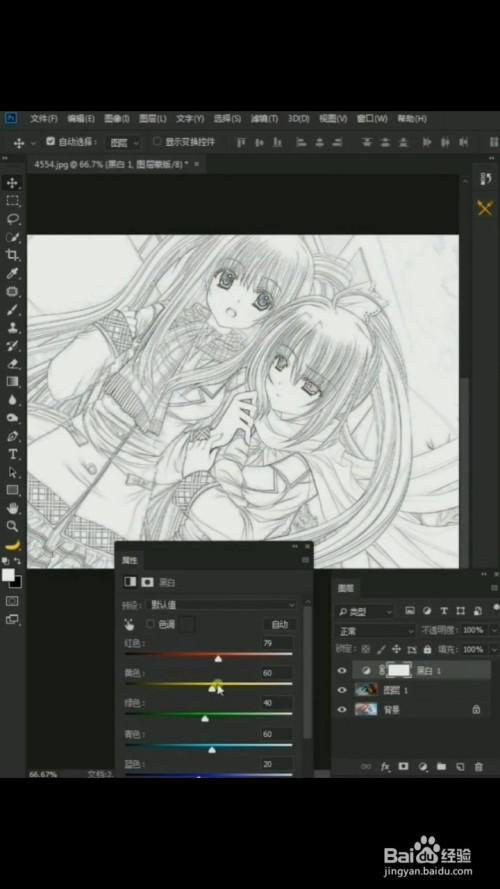Toggle the layer filter switch
This screenshot has height=889, width=500.
[497, 611]
